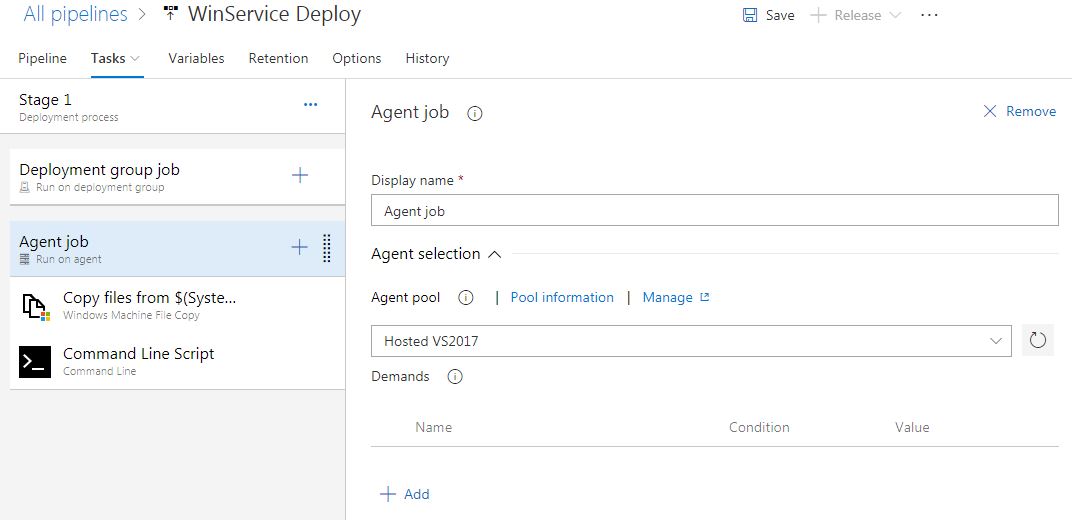
Task: Grab the Agent job reorder handle
Action: click(327, 248)
